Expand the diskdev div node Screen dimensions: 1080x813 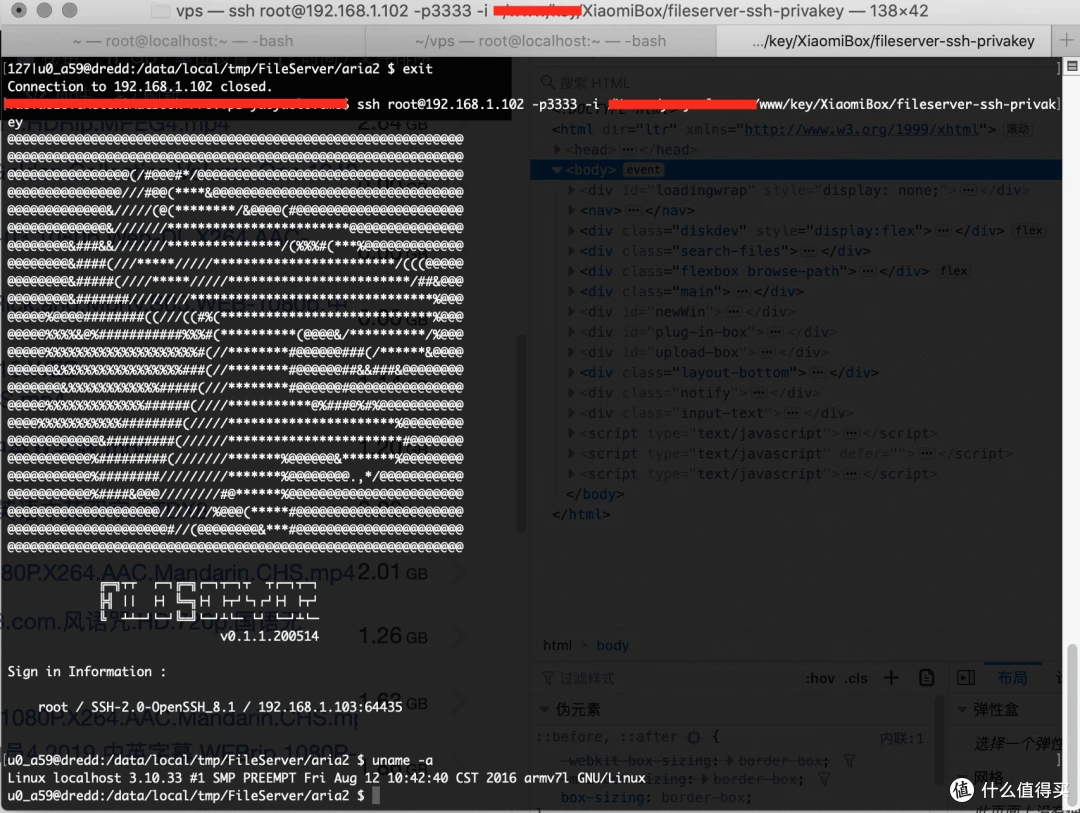tap(571, 231)
